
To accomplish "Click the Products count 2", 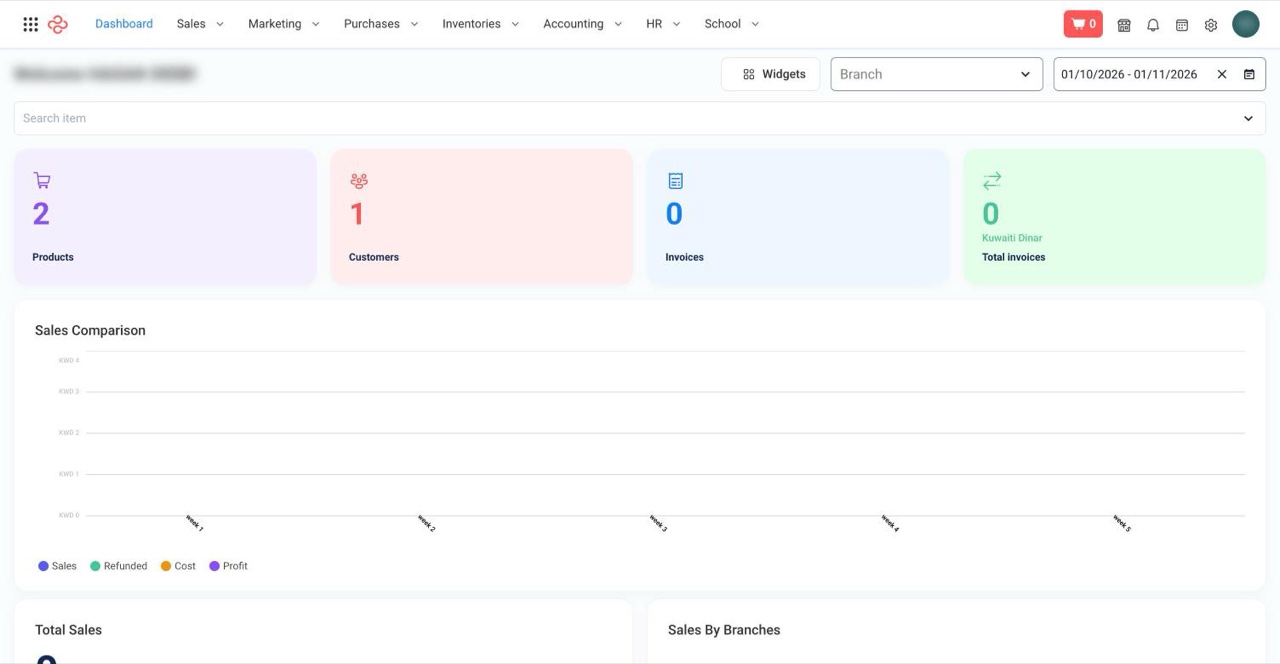I will 41,214.
